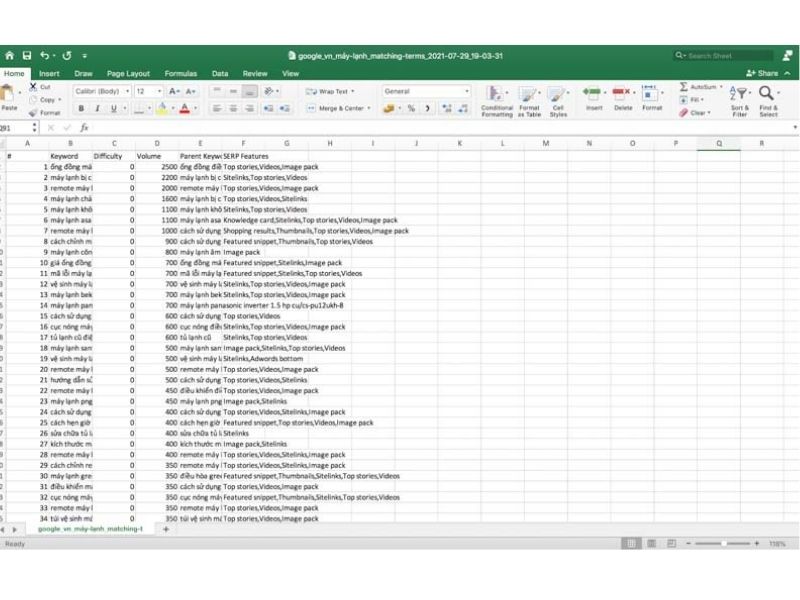Toggle bold formatting
Screen dimensions: 800x600
pos(81,108)
